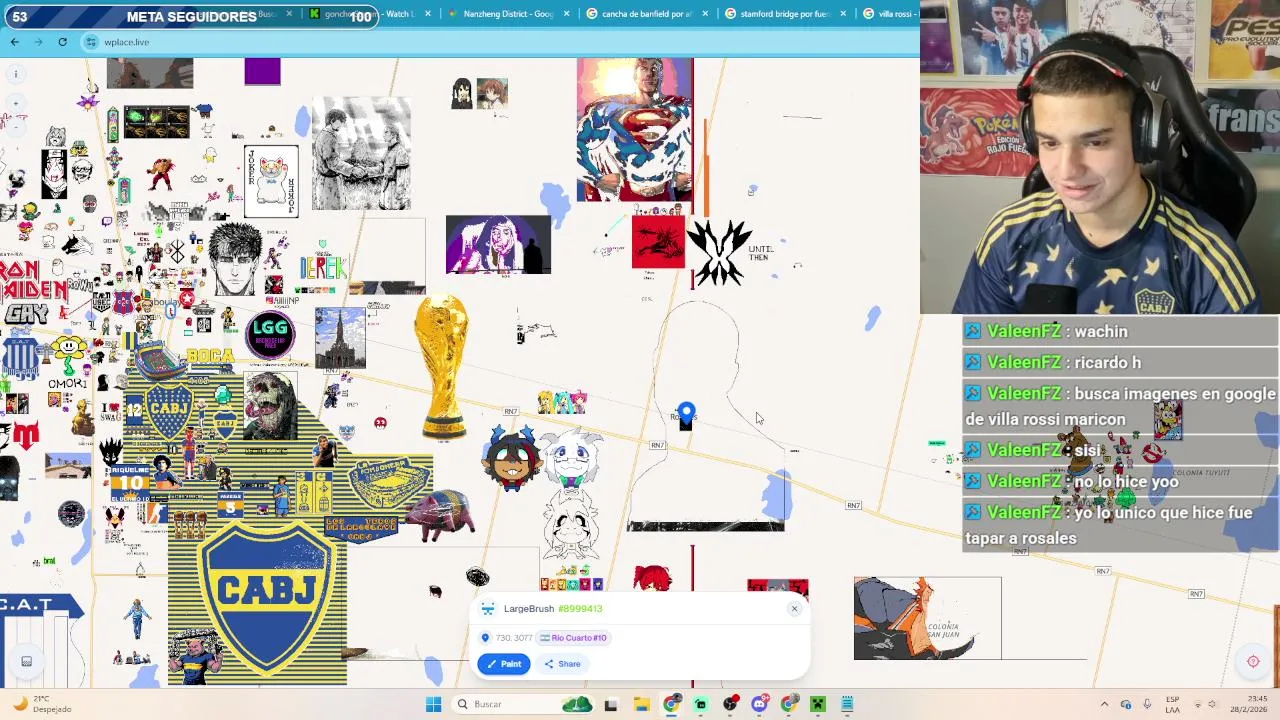The height and width of the screenshot is (720, 1280).
Task: Show hidden system tray icons
Action: pos(1104,704)
